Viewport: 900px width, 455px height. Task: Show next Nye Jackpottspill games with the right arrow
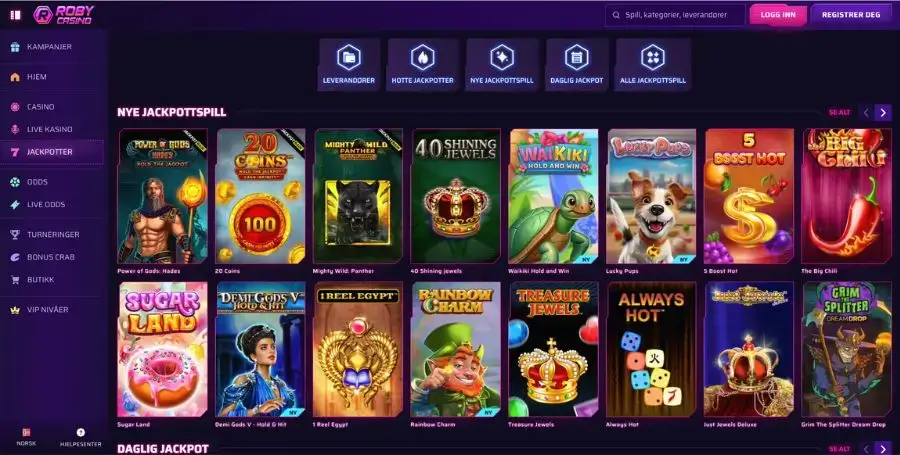point(883,112)
